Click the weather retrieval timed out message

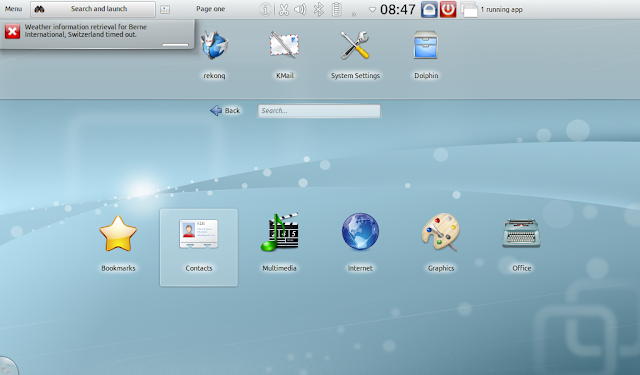(x=86, y=31)
